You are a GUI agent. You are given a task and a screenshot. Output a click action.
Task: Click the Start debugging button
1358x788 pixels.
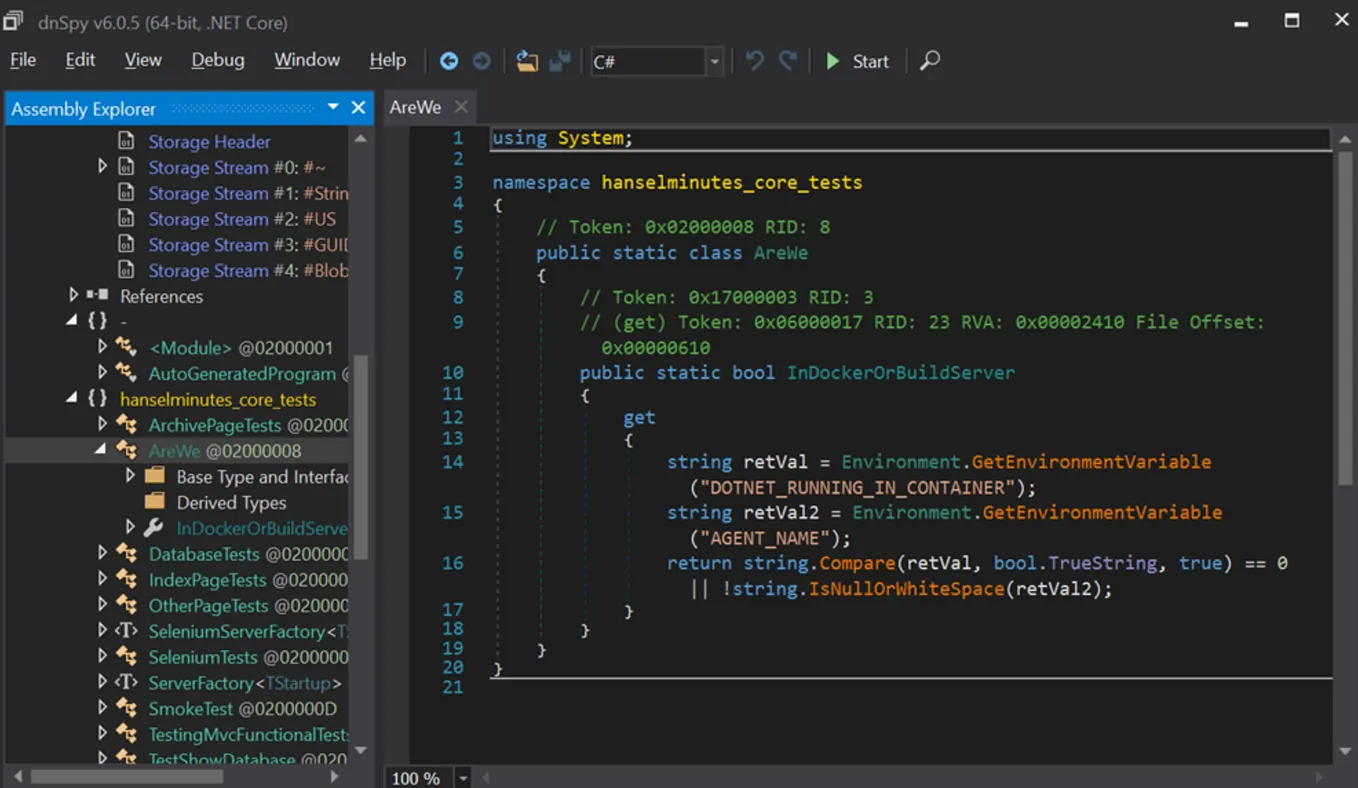click(857, 61)
